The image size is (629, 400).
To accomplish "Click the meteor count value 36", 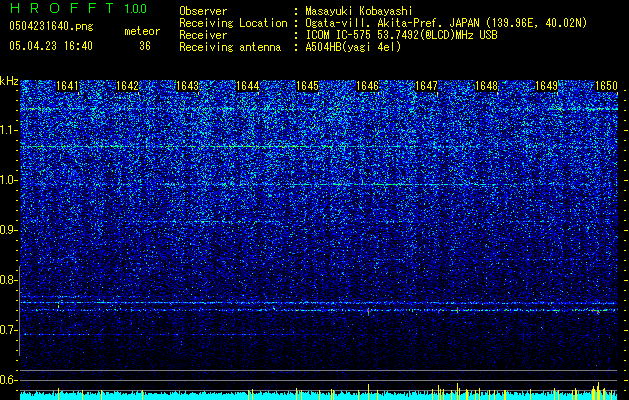I will click(145, 46).
